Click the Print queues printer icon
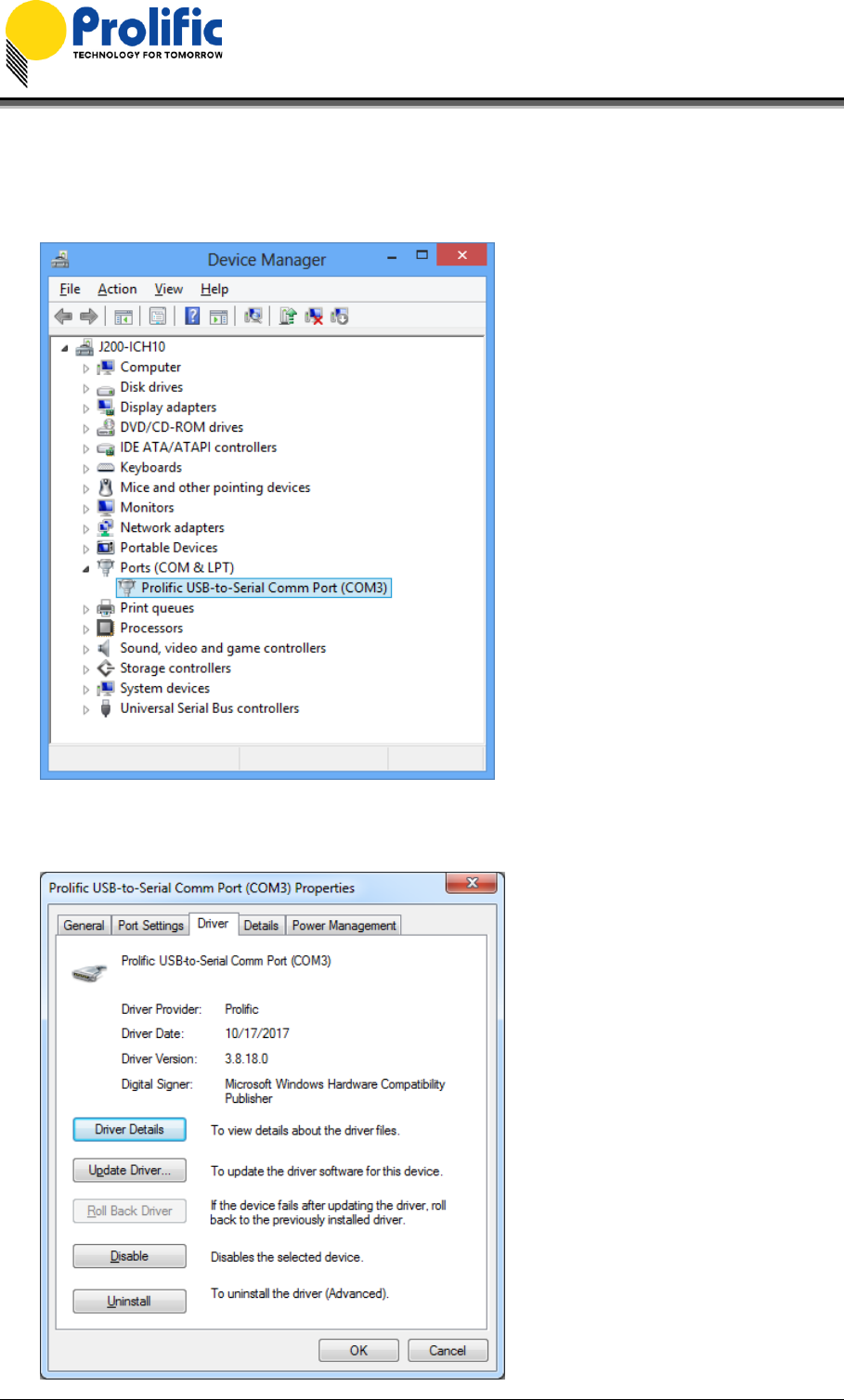This screenshot has height=1400, width=844. click(x=106, y=608)
